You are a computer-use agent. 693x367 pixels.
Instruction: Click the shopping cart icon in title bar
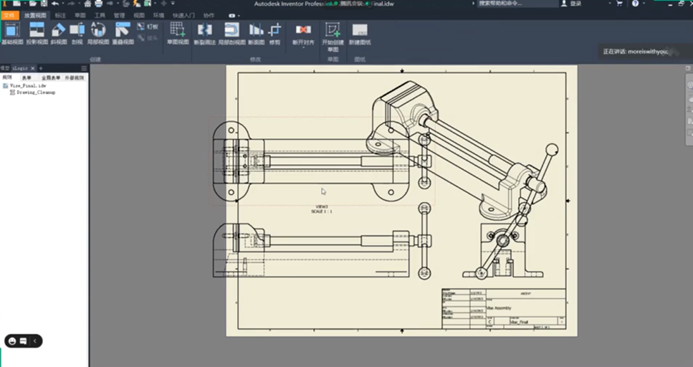[619, 4]
